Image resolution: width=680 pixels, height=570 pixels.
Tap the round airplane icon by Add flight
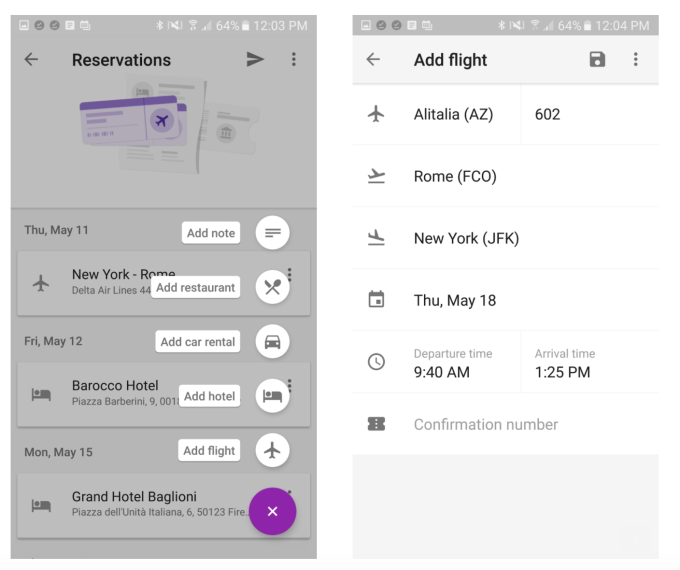tap(272, 450)
